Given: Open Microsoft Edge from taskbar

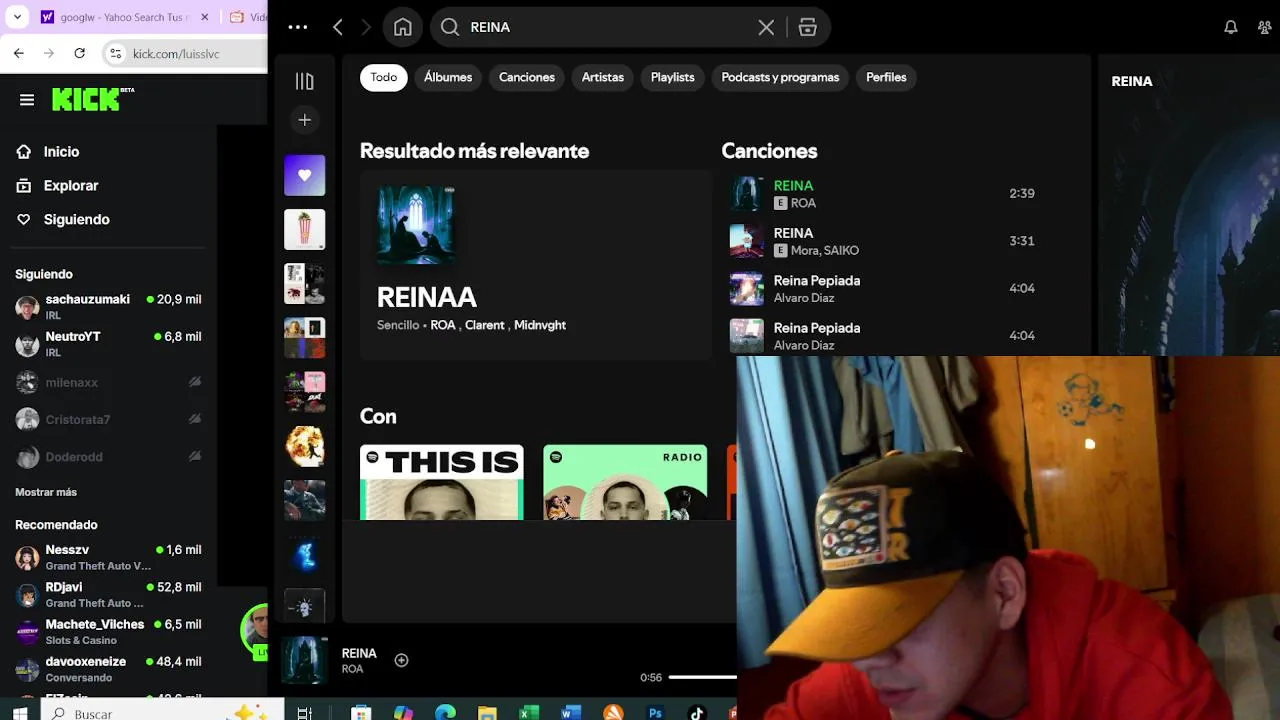Looking at the screenshot, I should coord(445,713).
